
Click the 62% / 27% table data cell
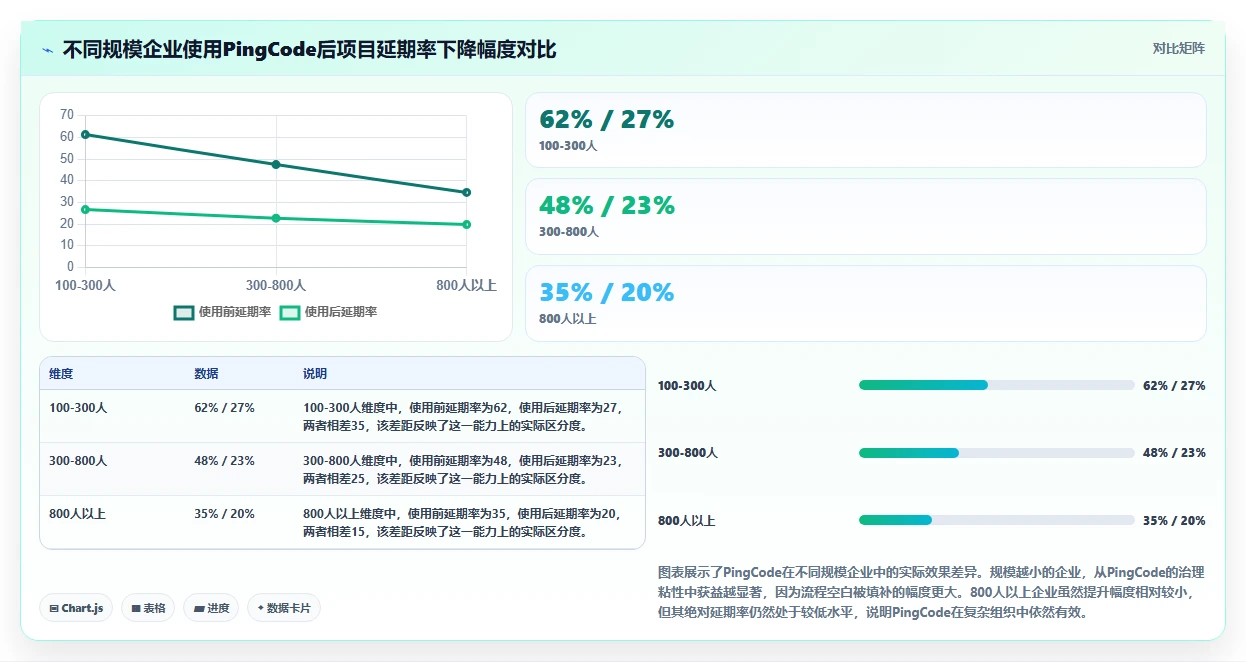224,408
